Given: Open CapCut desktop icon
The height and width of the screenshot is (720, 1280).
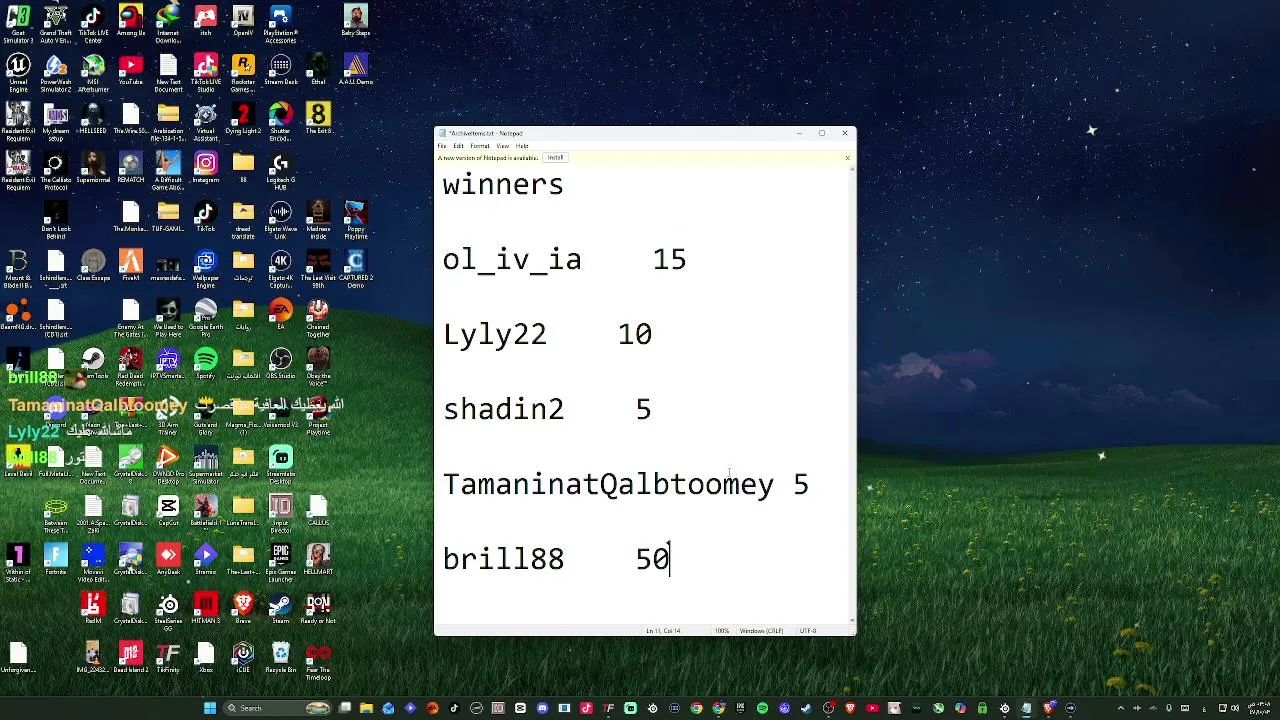Looking at the screenshot, I should click(168, 512).
